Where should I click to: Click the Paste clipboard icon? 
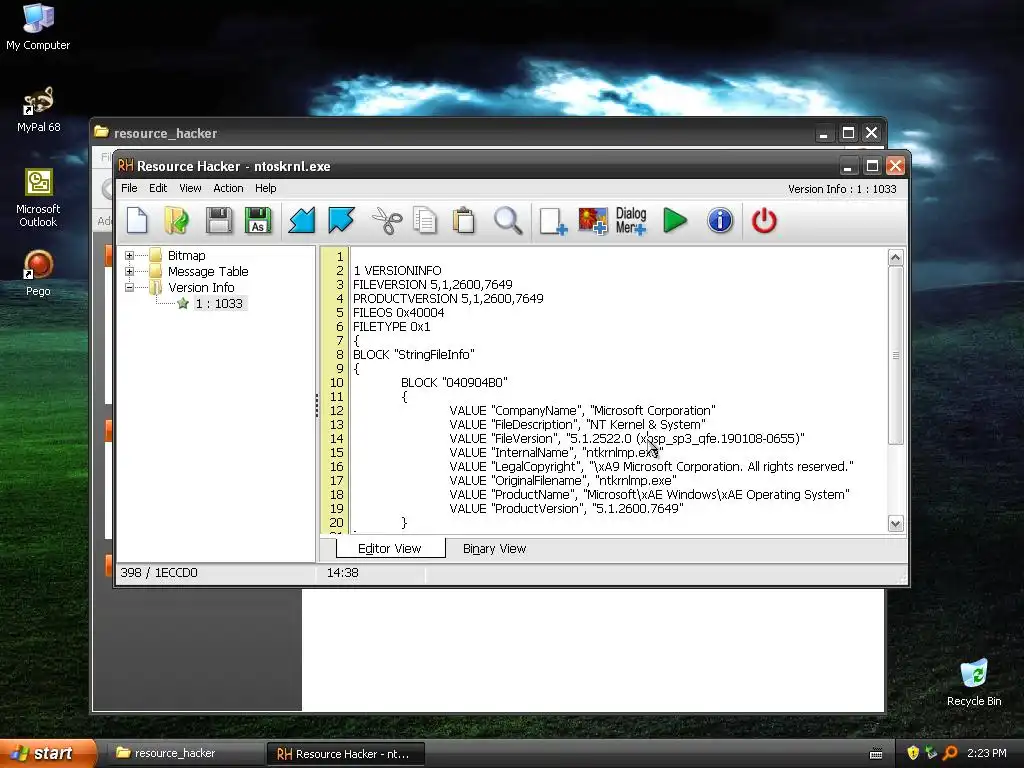pyautogui.click(x=464, y=221)
